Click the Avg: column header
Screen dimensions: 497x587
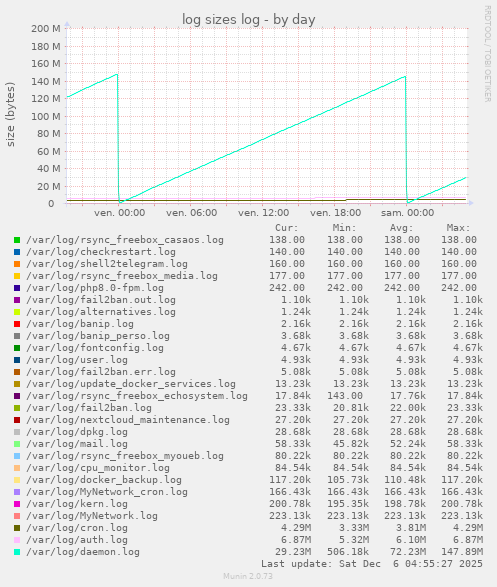(402, 228)
